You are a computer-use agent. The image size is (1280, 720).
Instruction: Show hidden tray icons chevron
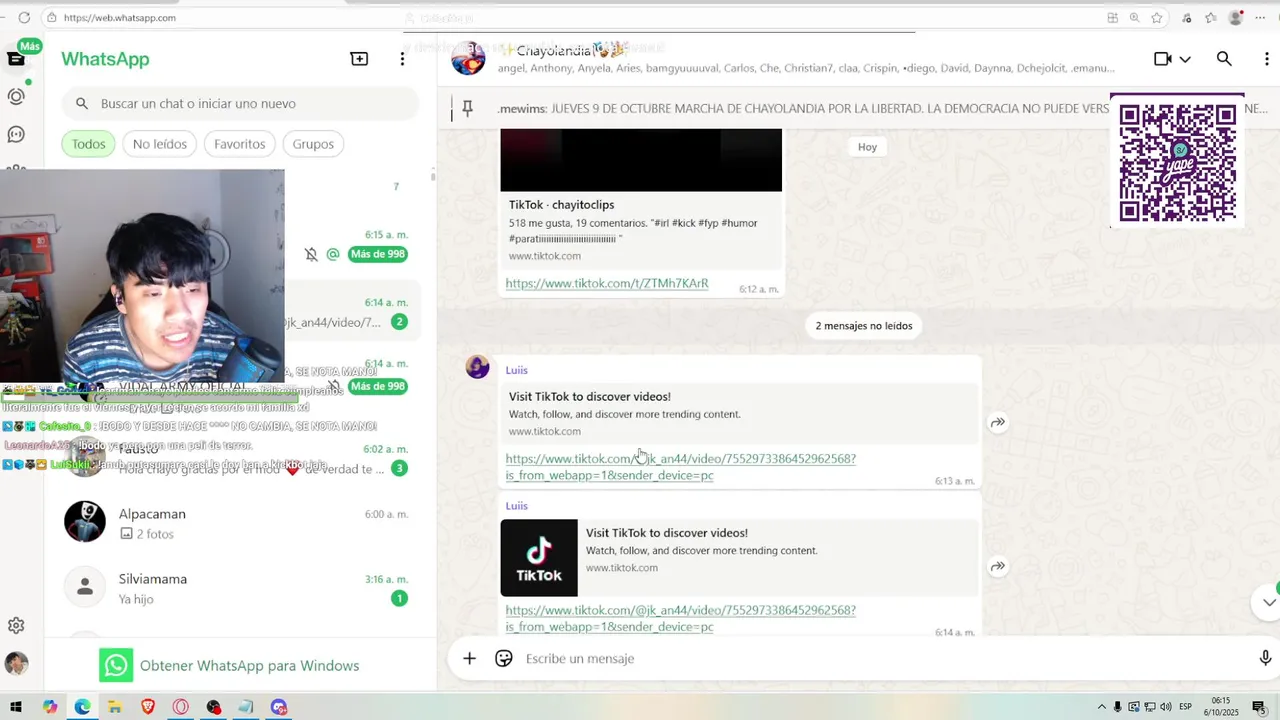click(x=1102, y=707)
